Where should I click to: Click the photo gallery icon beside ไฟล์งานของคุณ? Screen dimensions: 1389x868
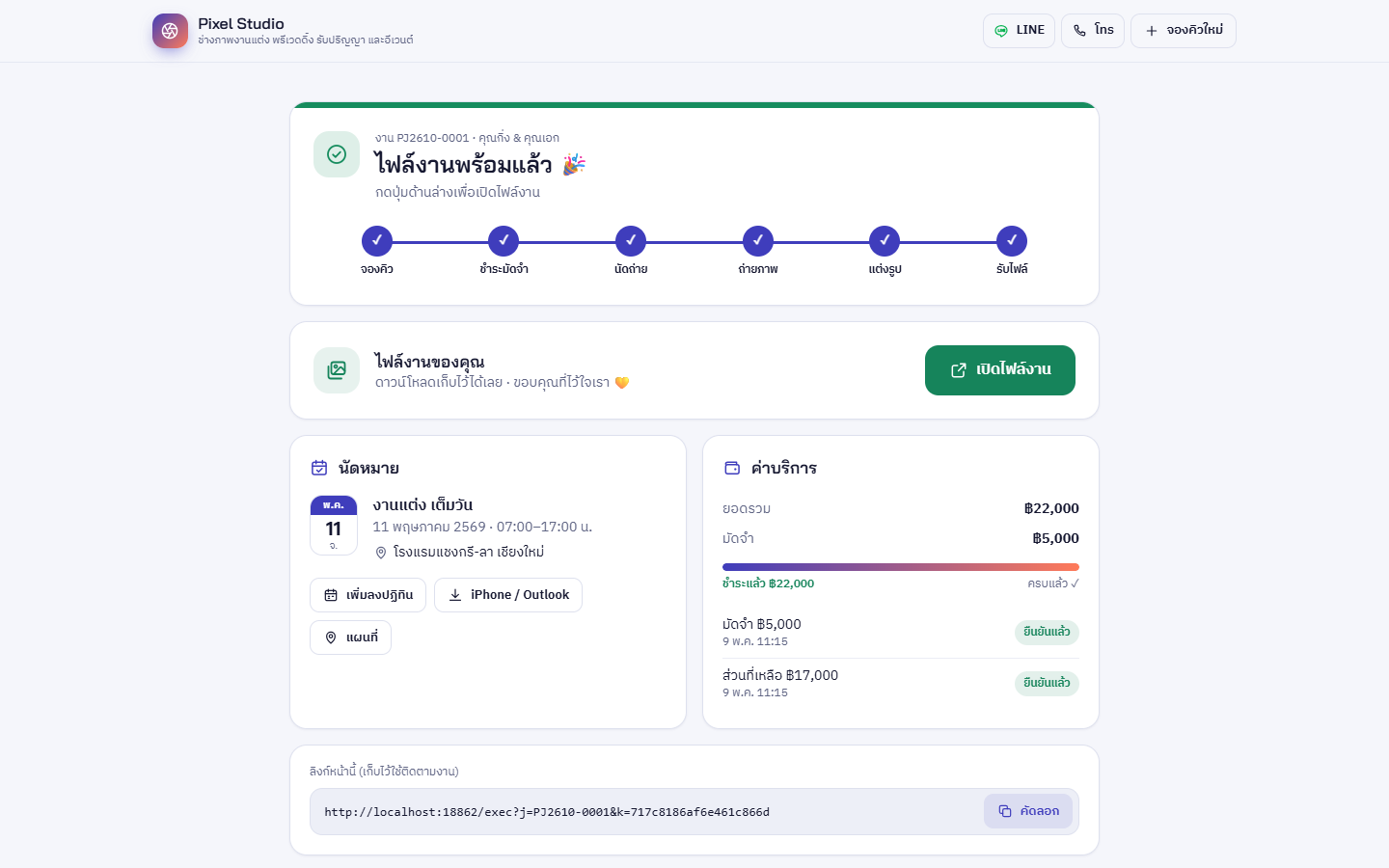337,370
